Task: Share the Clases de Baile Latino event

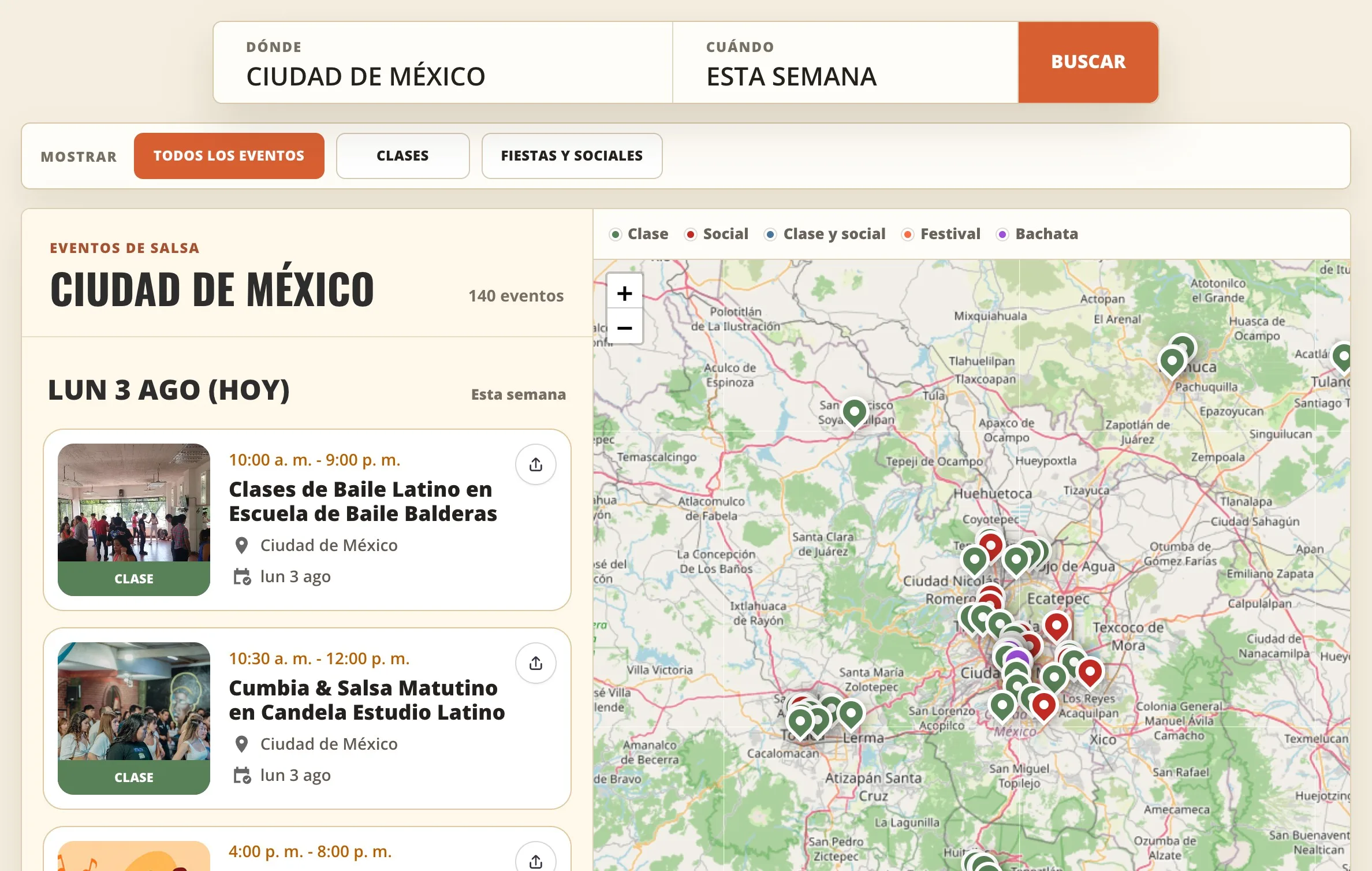Action: click(x=536, y=464)
